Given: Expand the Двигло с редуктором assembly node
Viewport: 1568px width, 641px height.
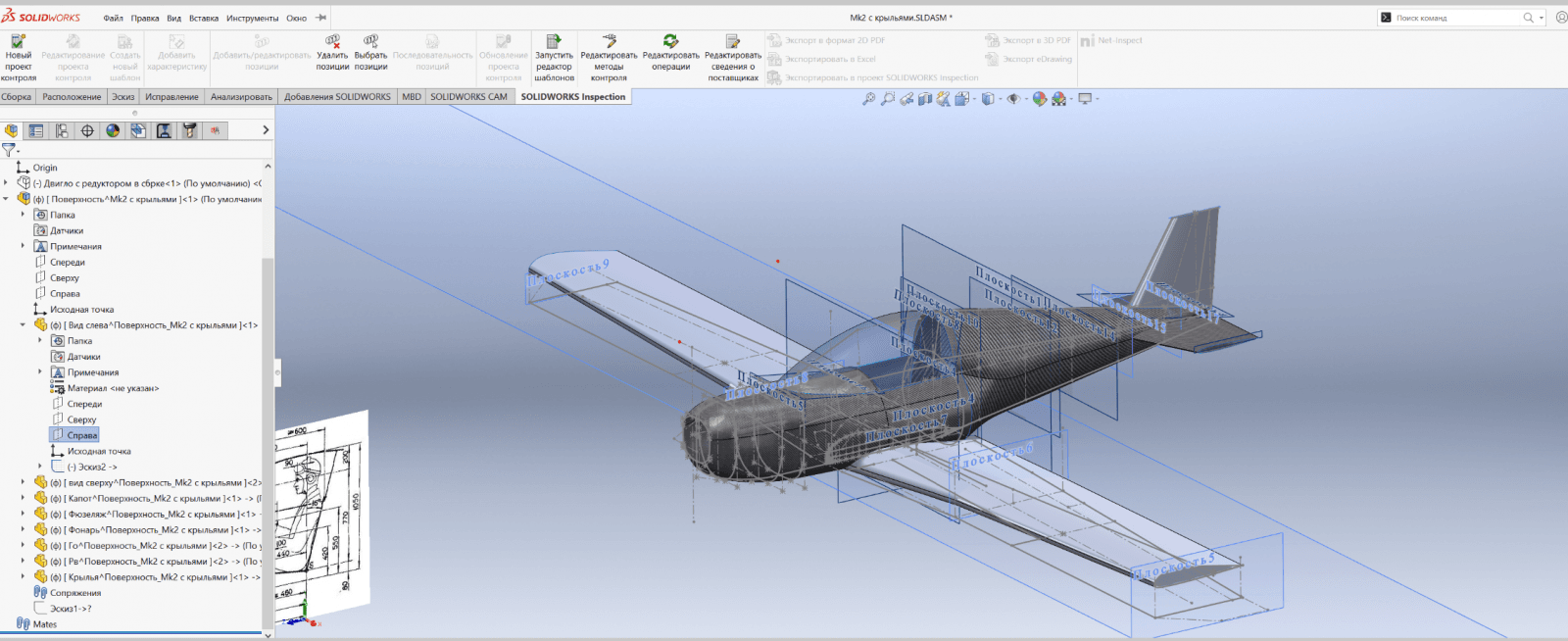Looking at the screenshot, I should point(6,183).
